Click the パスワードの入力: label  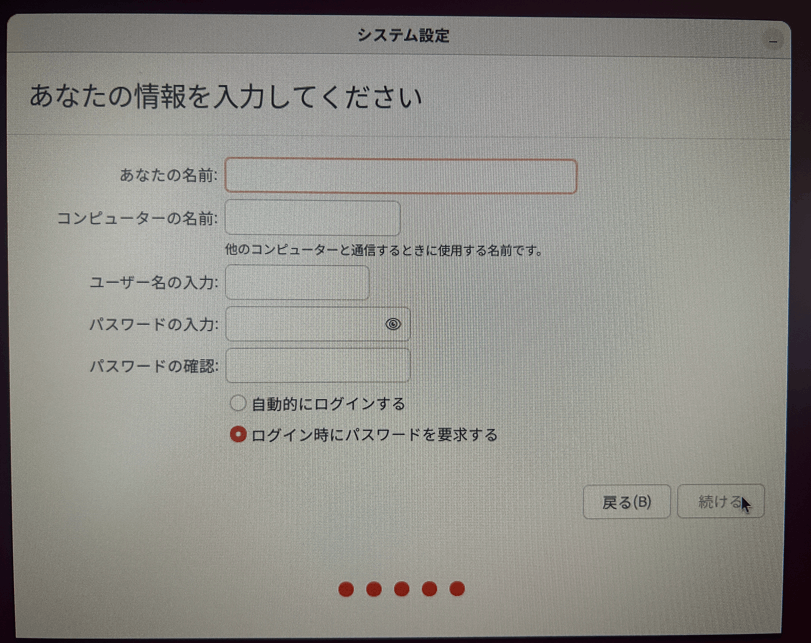pyautogui.click(x=154, y=324)
